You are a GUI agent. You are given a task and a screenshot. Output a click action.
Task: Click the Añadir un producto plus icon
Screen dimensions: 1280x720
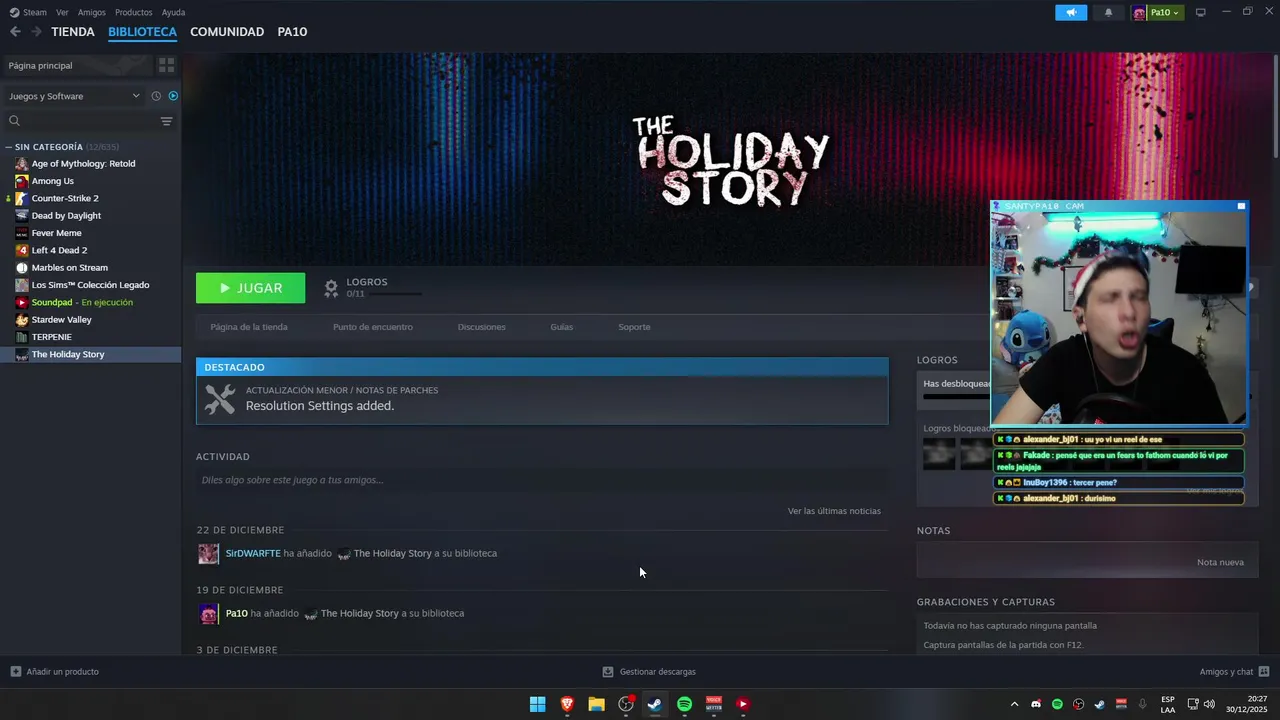pos(15,672)
